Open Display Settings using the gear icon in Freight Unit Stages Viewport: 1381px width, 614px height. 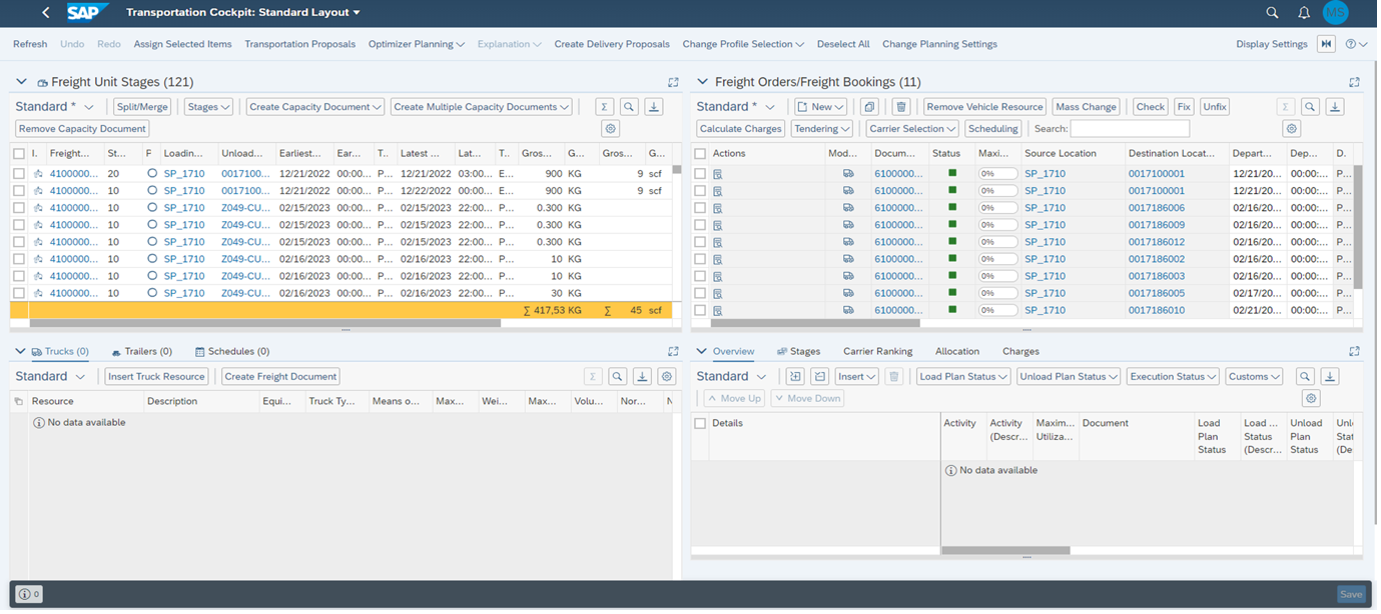tap(610, 128)
